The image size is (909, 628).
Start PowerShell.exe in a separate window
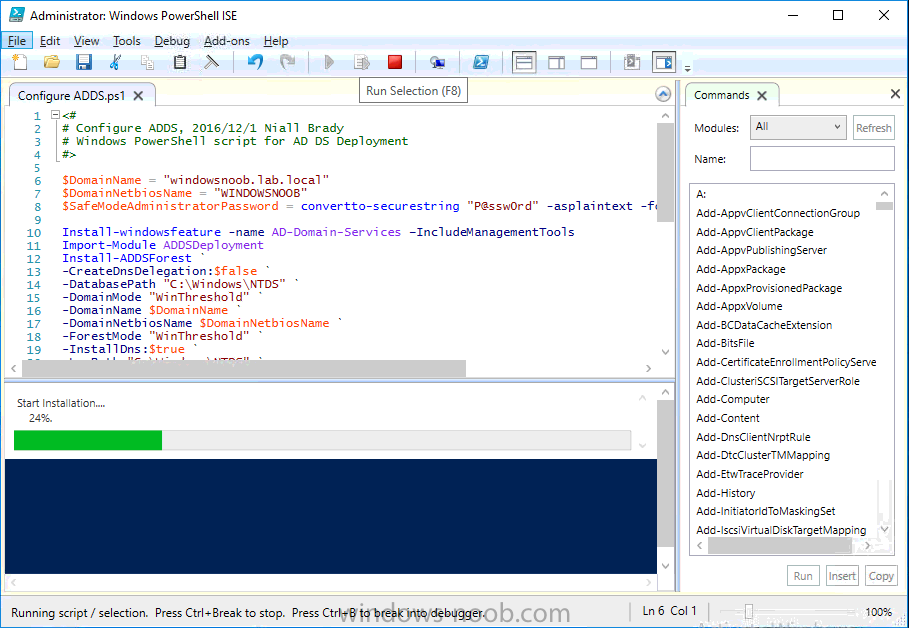481,62
